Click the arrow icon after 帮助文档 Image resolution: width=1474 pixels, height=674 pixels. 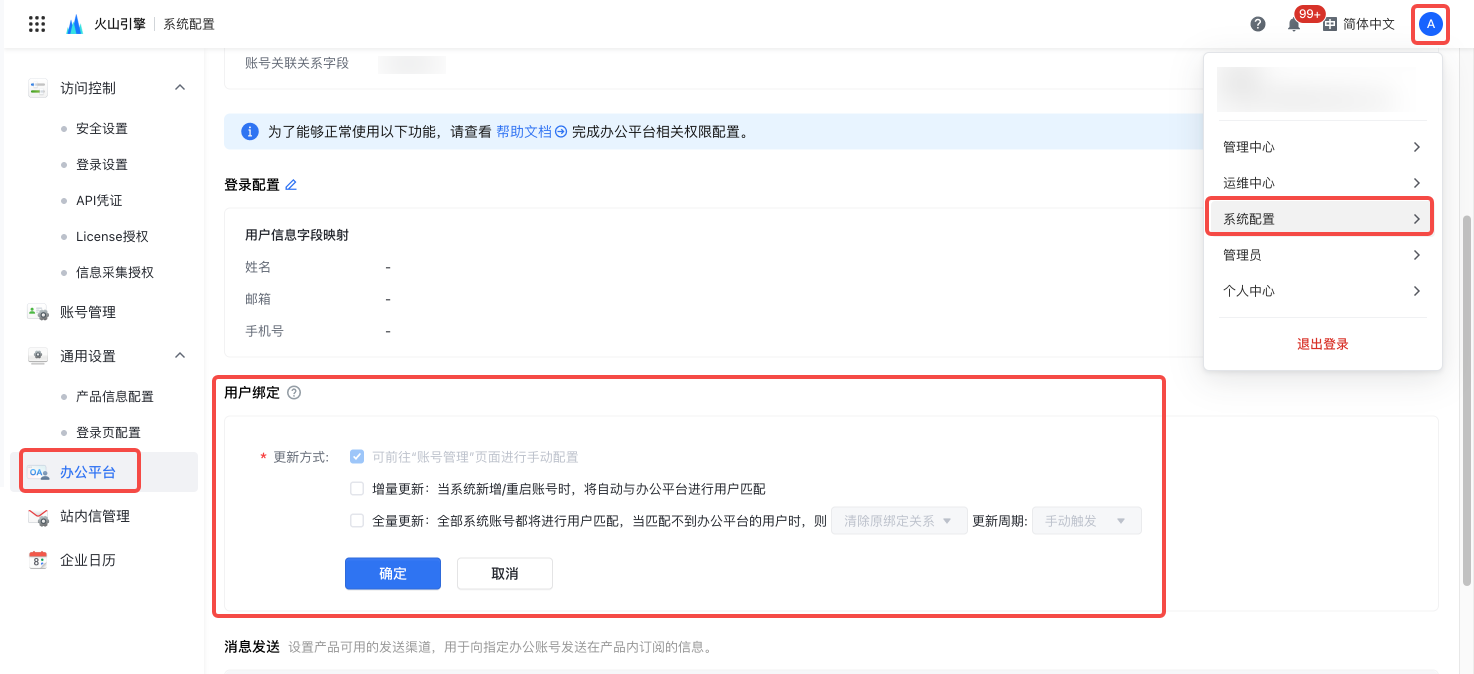coord(561,131)
